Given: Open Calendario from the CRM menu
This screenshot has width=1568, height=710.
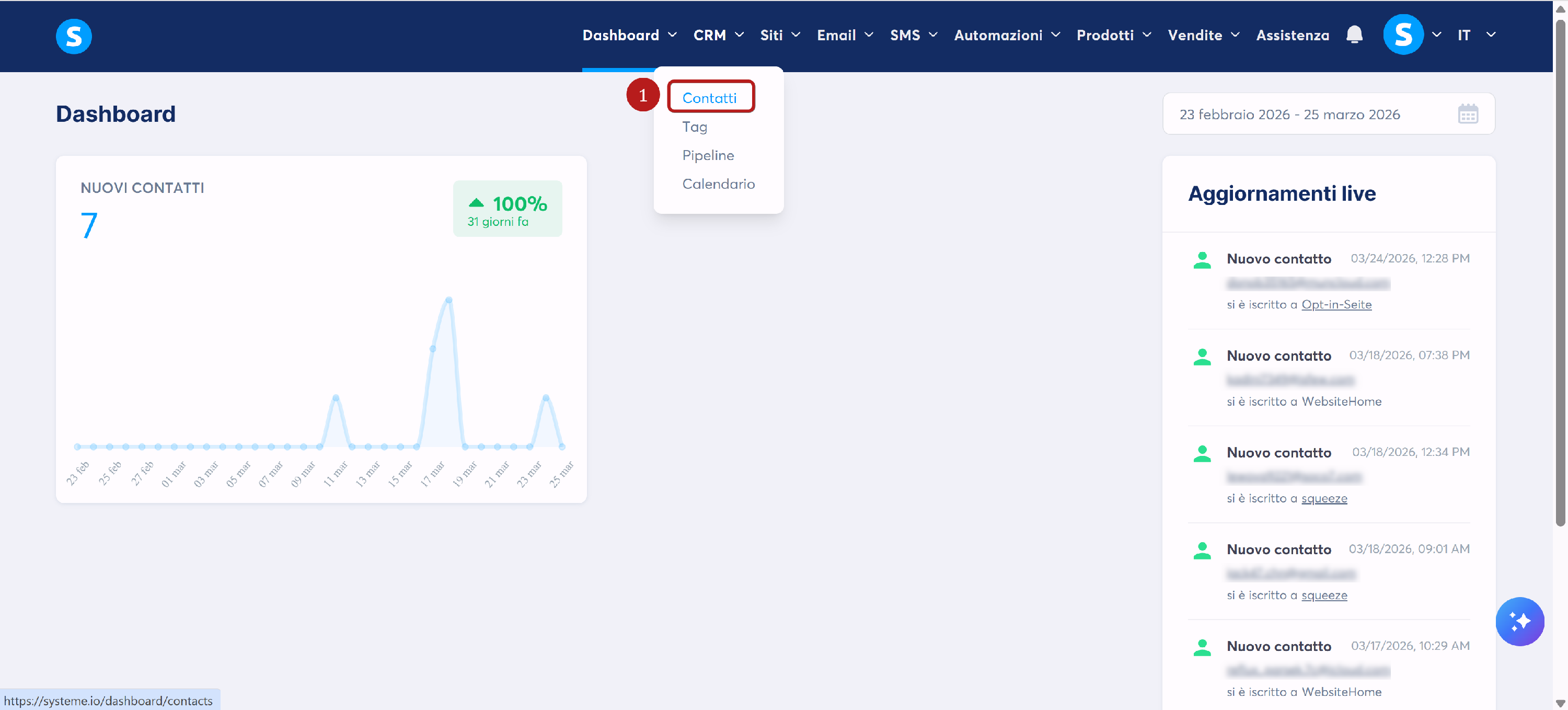Looking at the screenshot, I should click(x=718, y=184).
